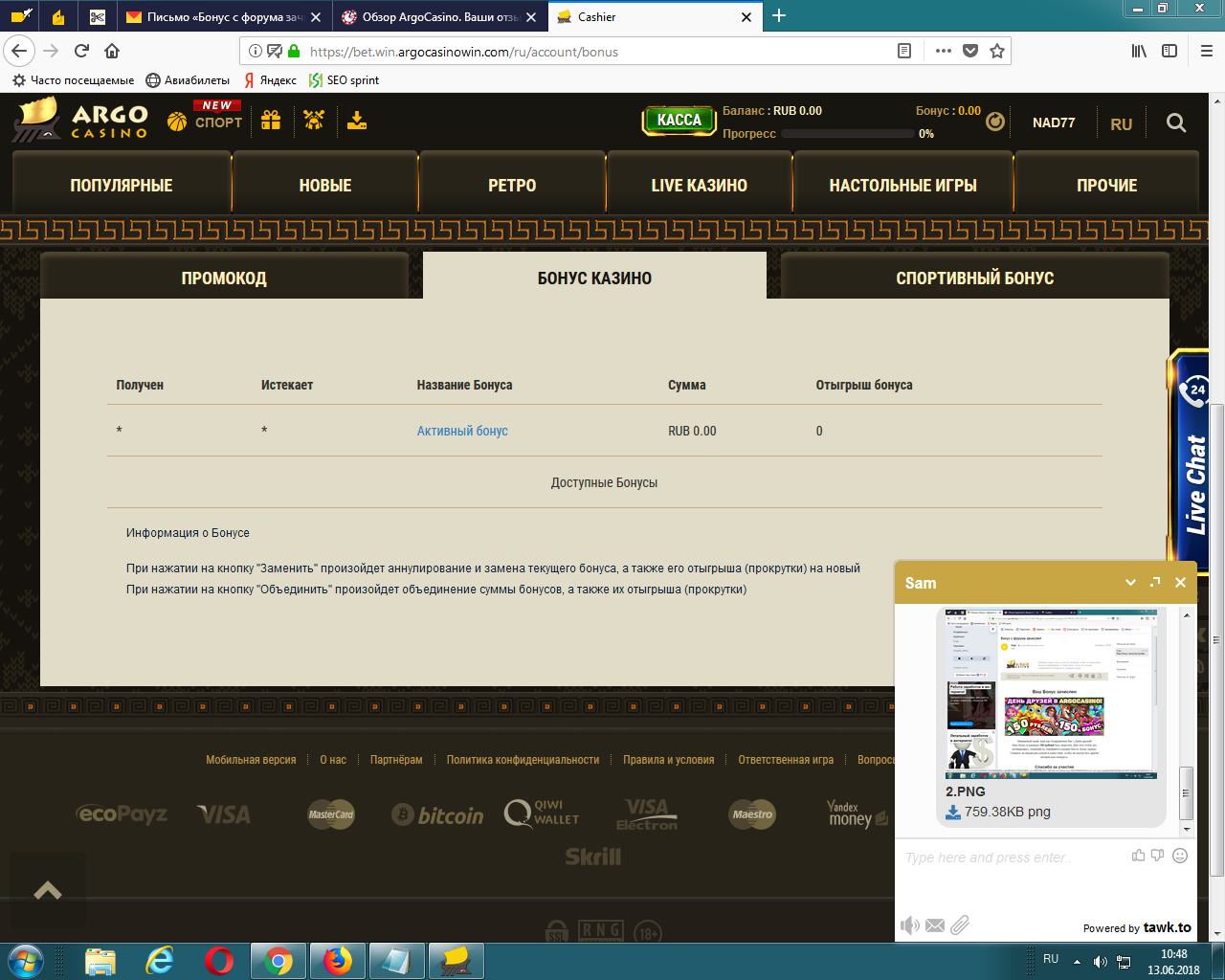Screen dimensions: 1225x980
Task: Open the Новые games category
Action: coord(325,185)
